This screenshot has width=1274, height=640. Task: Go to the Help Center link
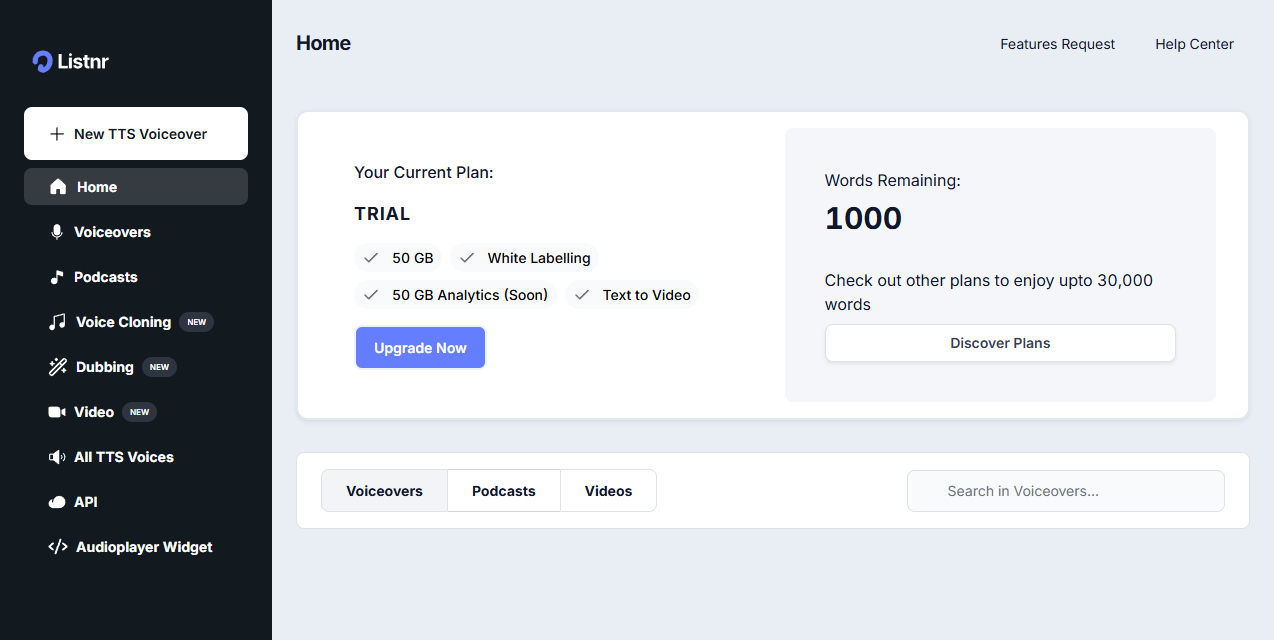(x=1194, y=44)
